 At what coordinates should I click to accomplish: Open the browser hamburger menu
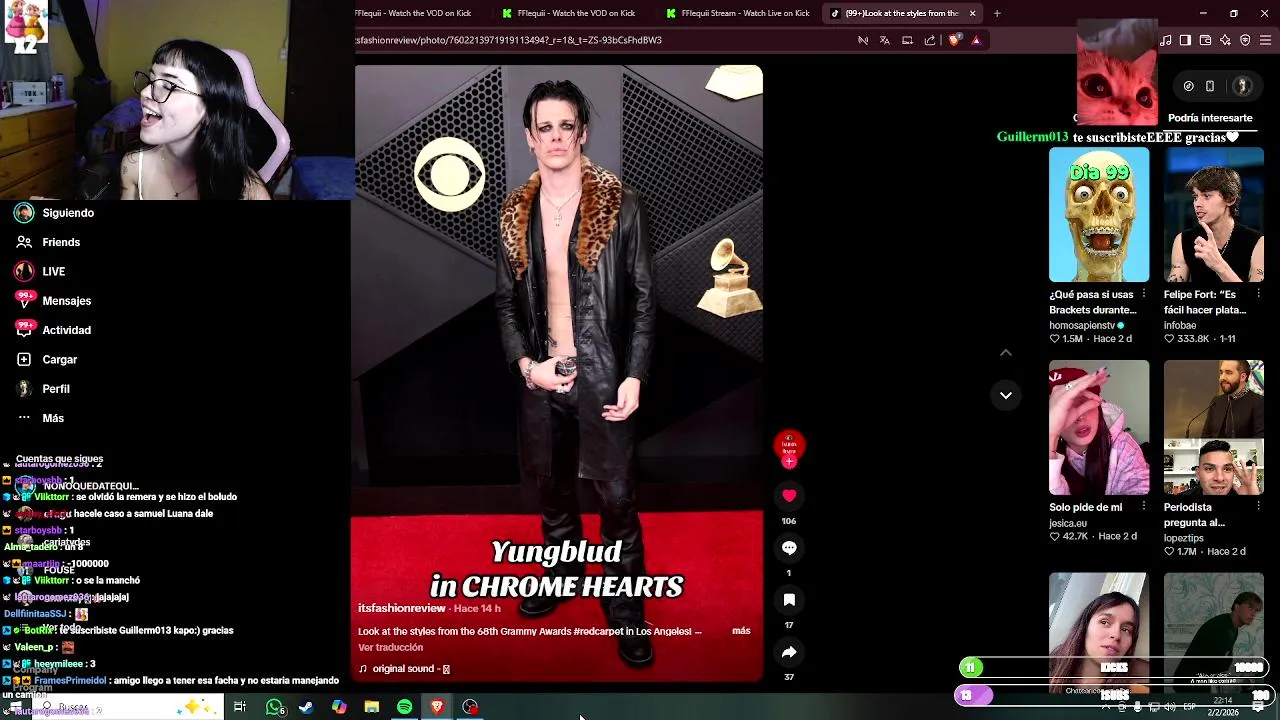(1265, 40)
